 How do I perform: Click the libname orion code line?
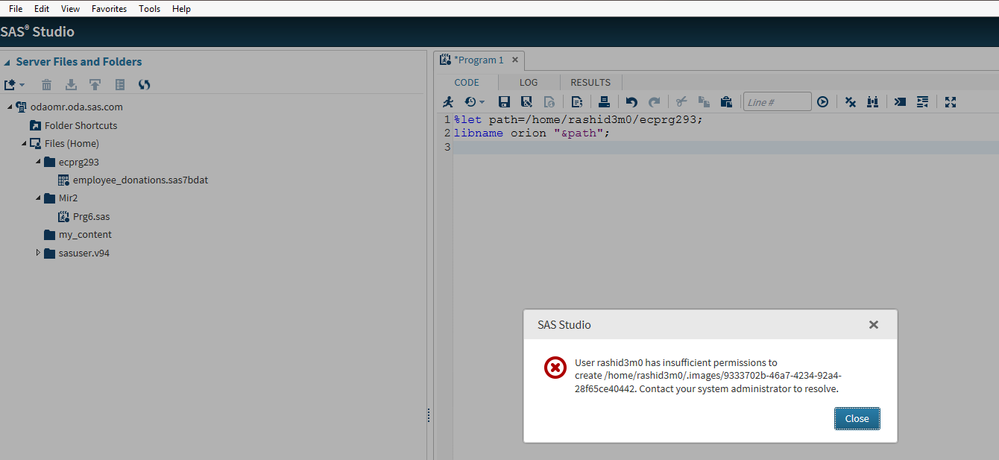click(x=531, y=133)
